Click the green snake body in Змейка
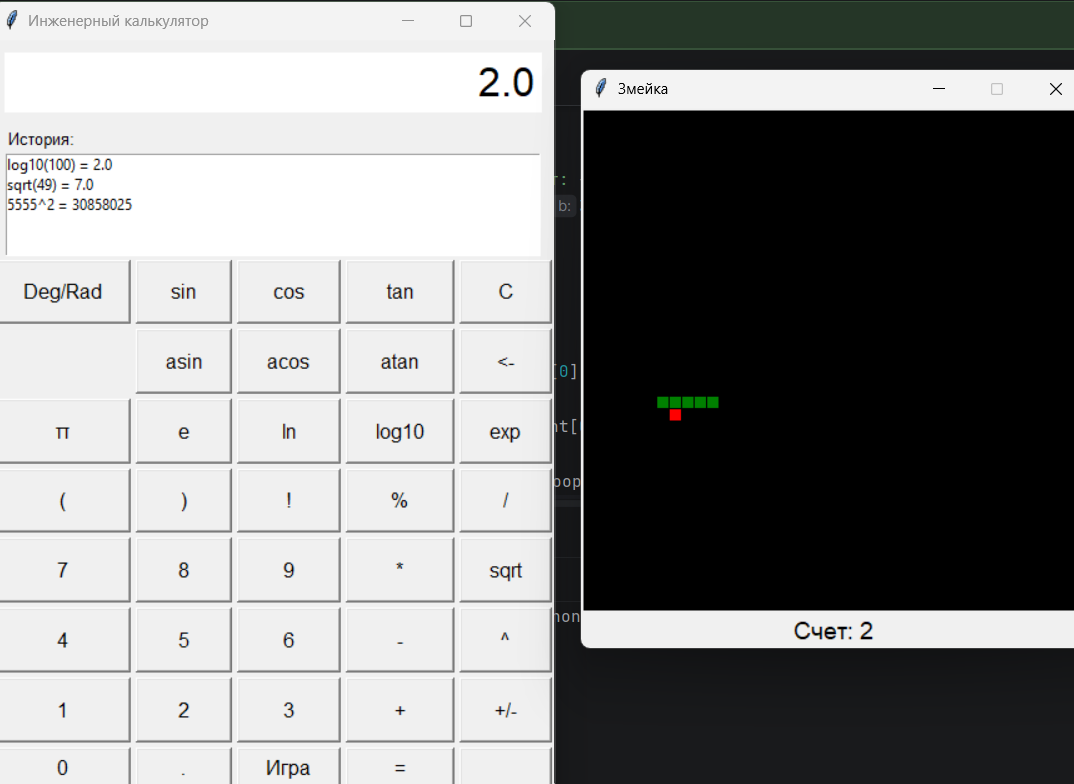Viewport: 1074px width, 784px height. tap(688, 403)
